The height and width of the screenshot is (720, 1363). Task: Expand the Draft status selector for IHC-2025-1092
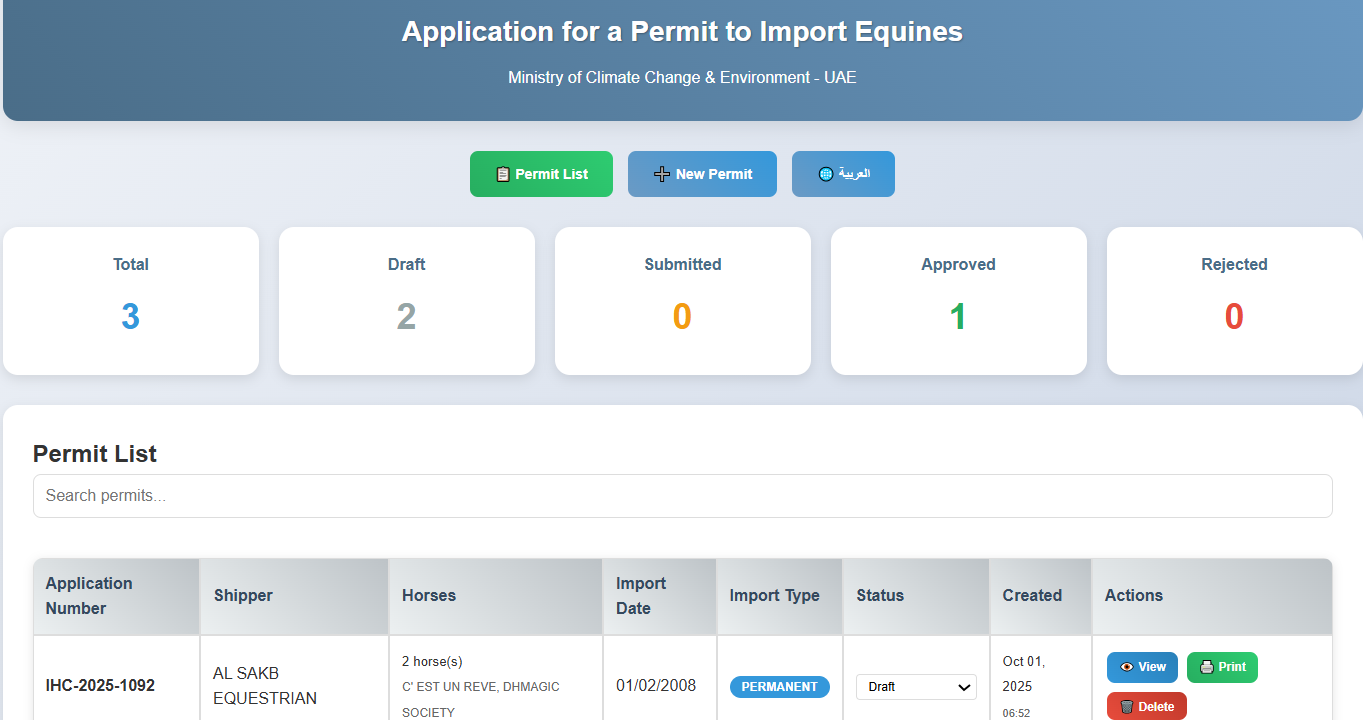click(915, 687)
